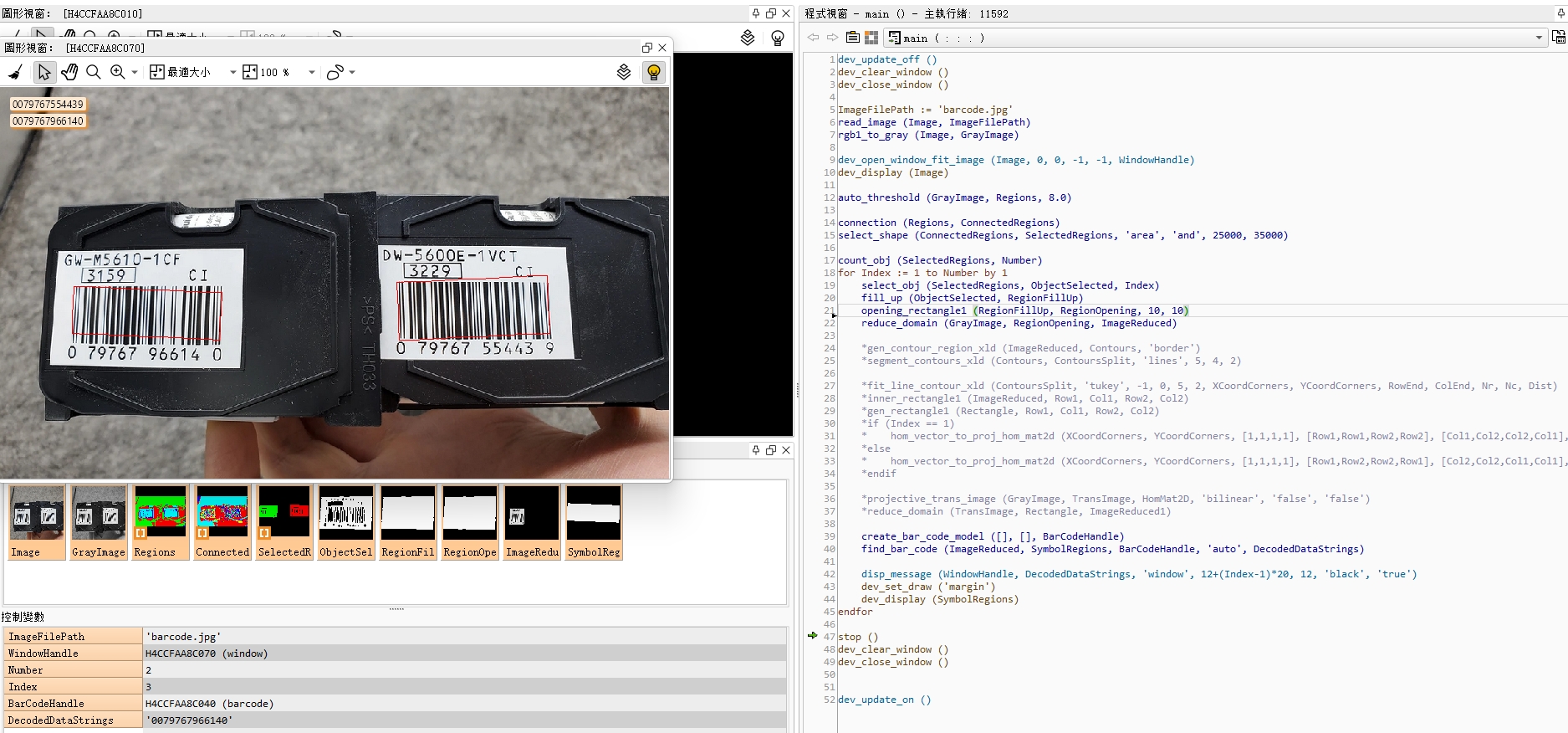Click the back arrow in program window

[813, 38]
